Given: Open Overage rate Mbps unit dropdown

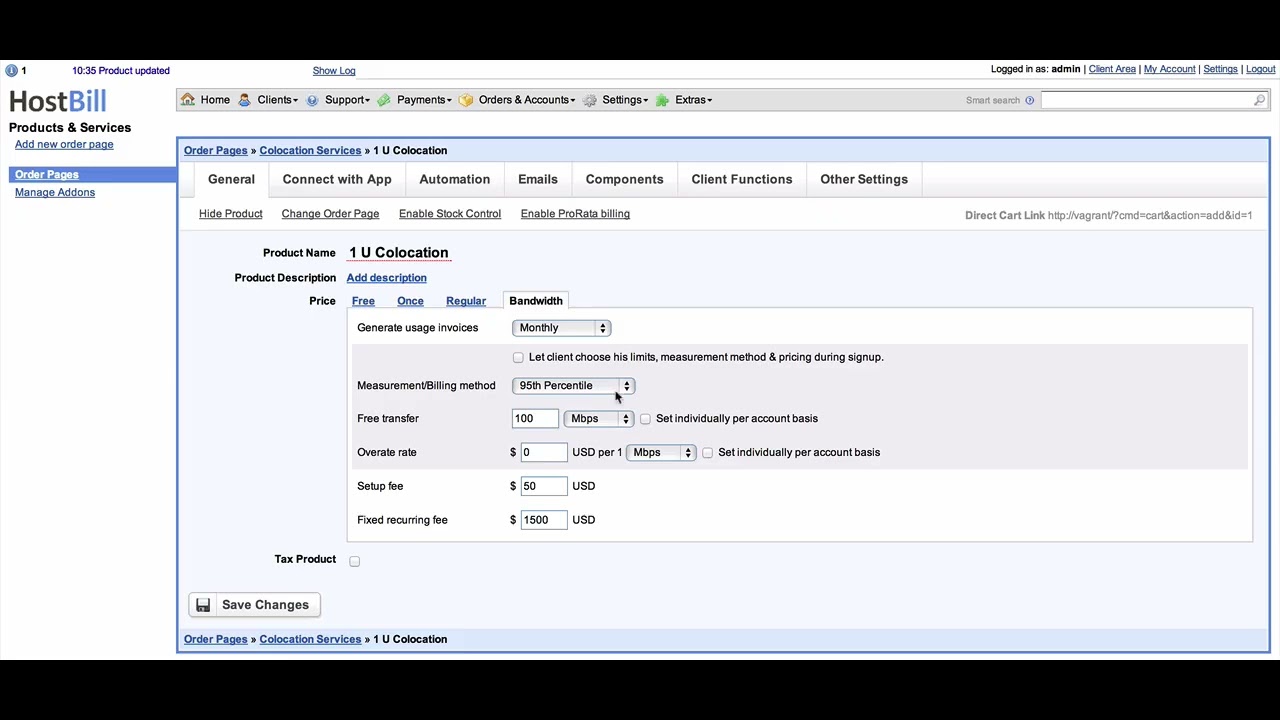Looking at the screenshot, I should tap(660, 453).
